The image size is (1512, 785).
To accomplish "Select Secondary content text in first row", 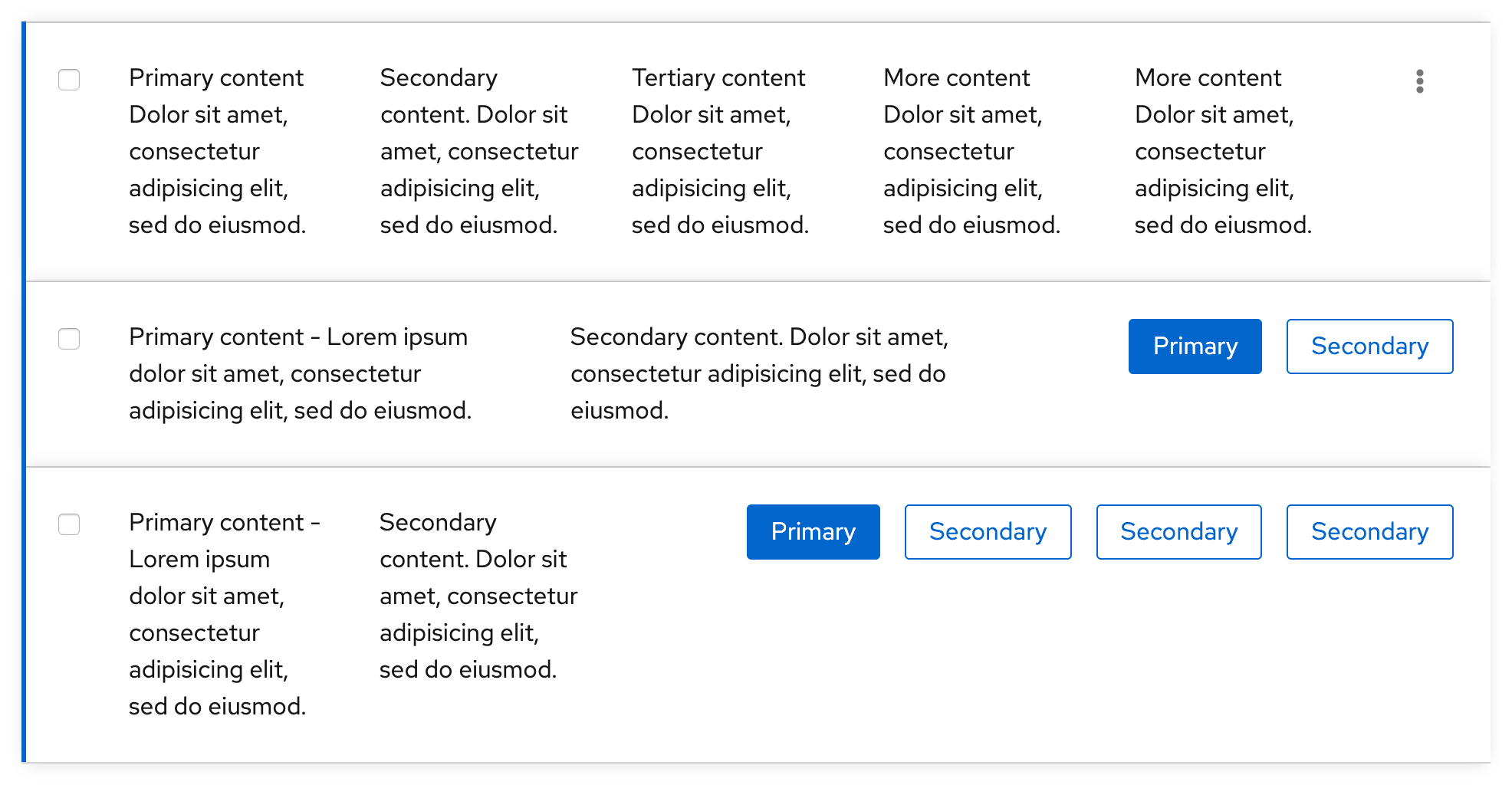I will coord(478,151).
